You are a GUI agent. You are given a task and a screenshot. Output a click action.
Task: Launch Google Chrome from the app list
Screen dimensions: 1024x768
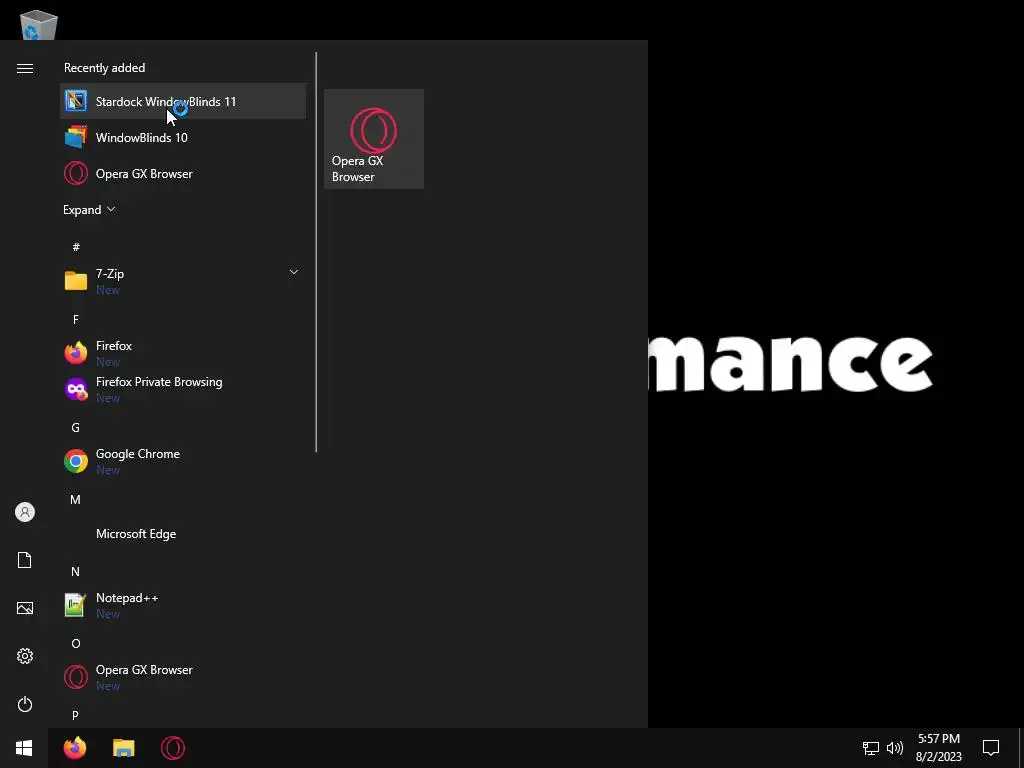[183, 461]
